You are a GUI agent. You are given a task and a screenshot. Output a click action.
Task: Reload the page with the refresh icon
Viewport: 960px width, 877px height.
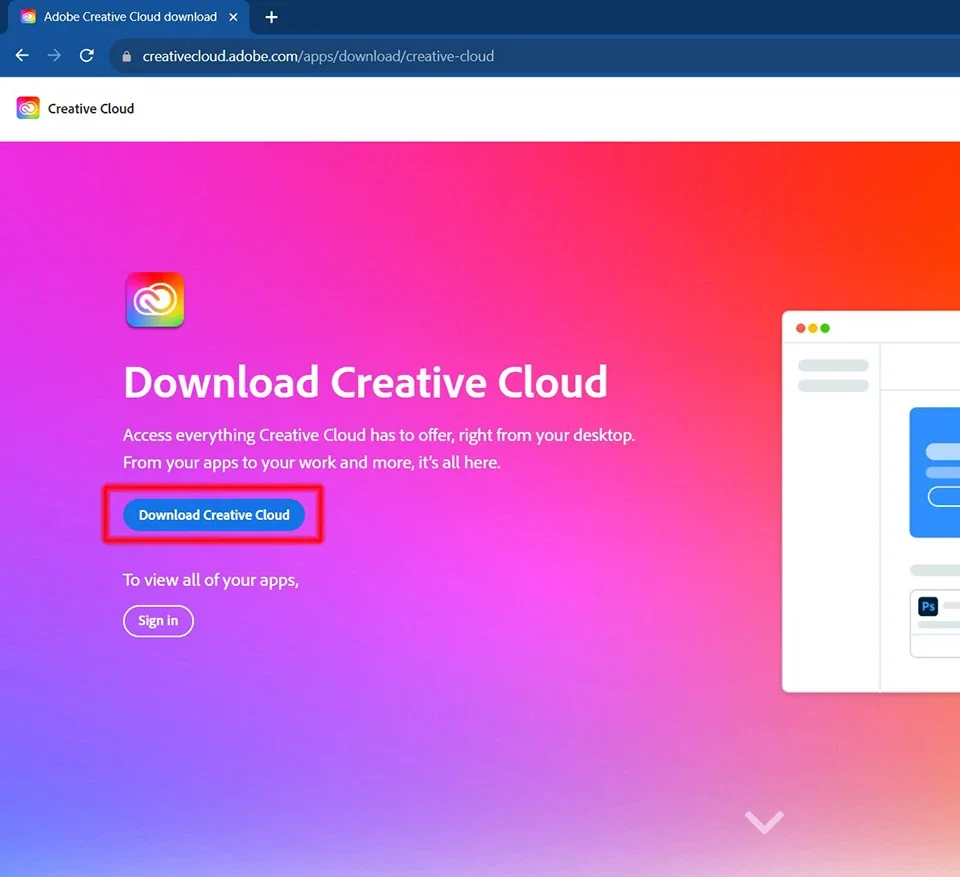87,56
